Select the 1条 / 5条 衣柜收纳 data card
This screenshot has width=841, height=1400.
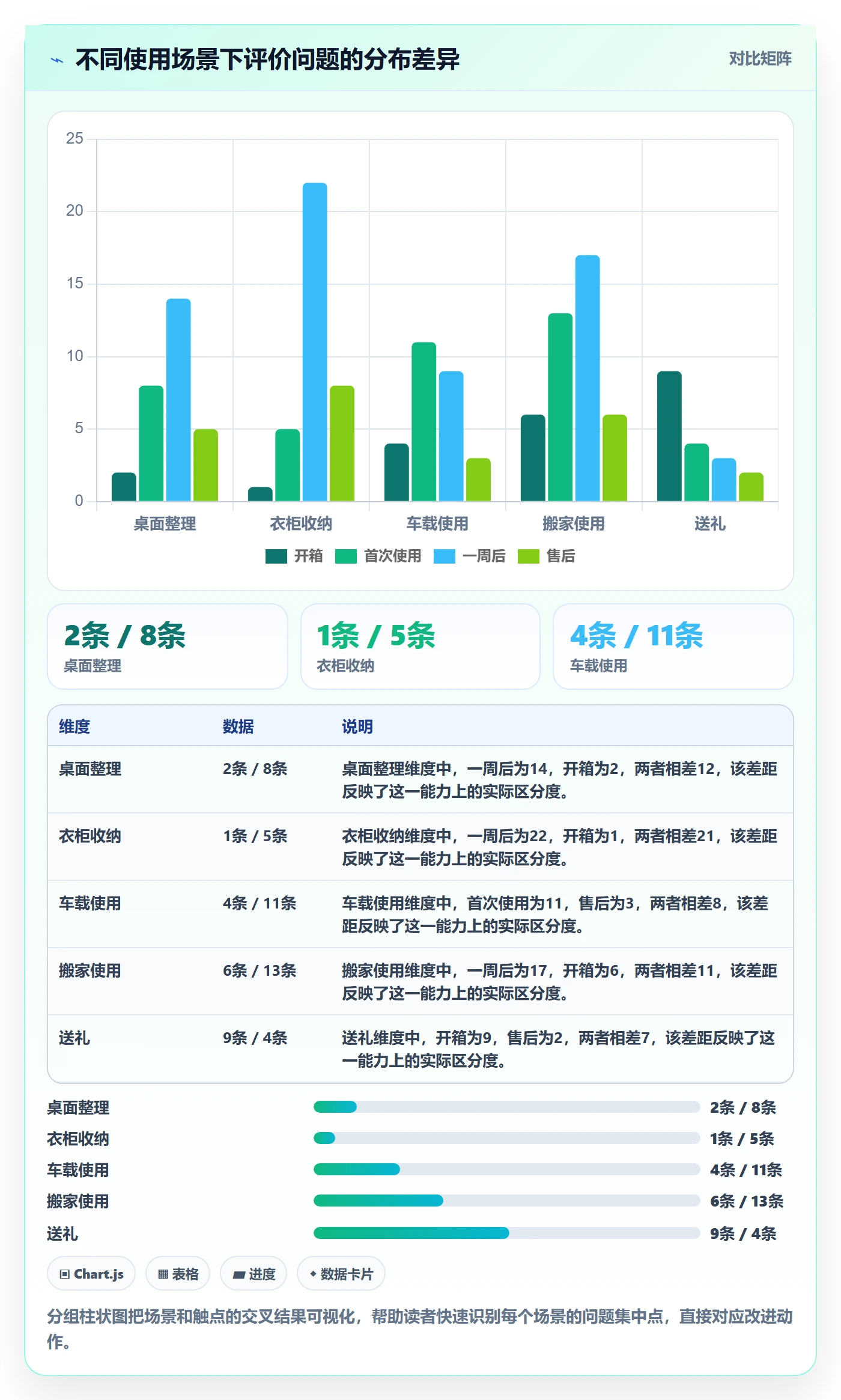pyautogui.click(x=421, y=647)
